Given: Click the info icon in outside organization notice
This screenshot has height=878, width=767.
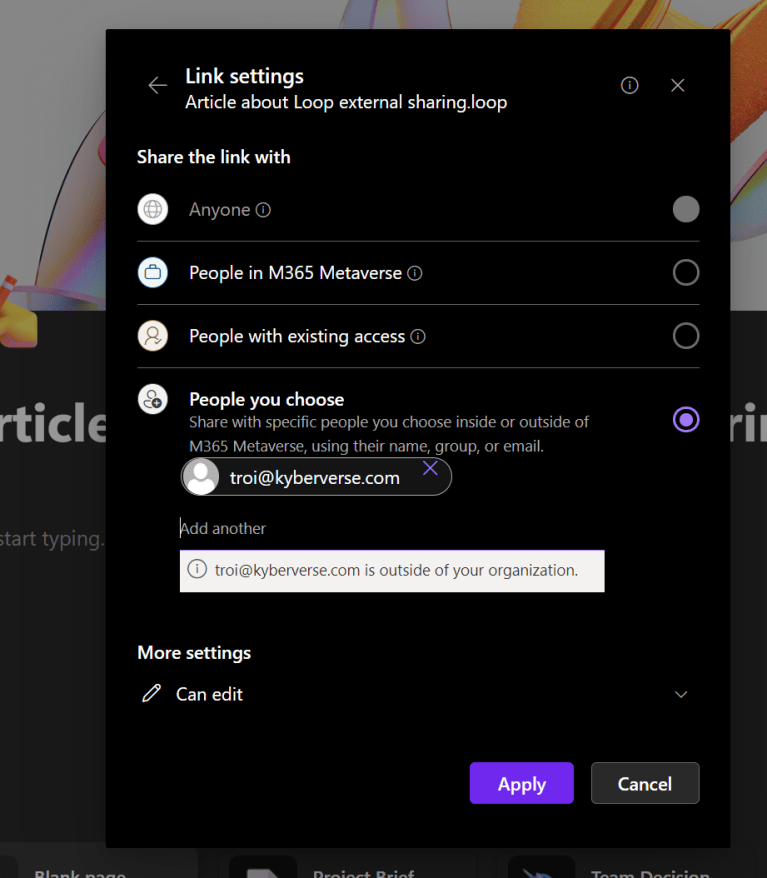Looking at the screenshot, I should (x=197, y=569).
